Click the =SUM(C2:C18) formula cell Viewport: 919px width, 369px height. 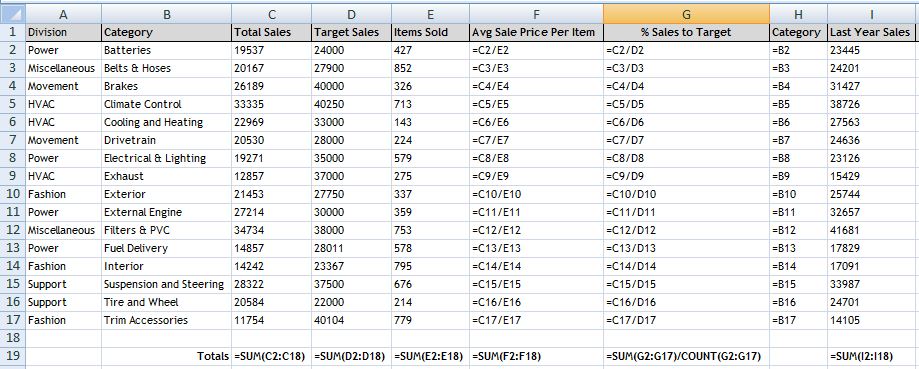tap(271, 356)
